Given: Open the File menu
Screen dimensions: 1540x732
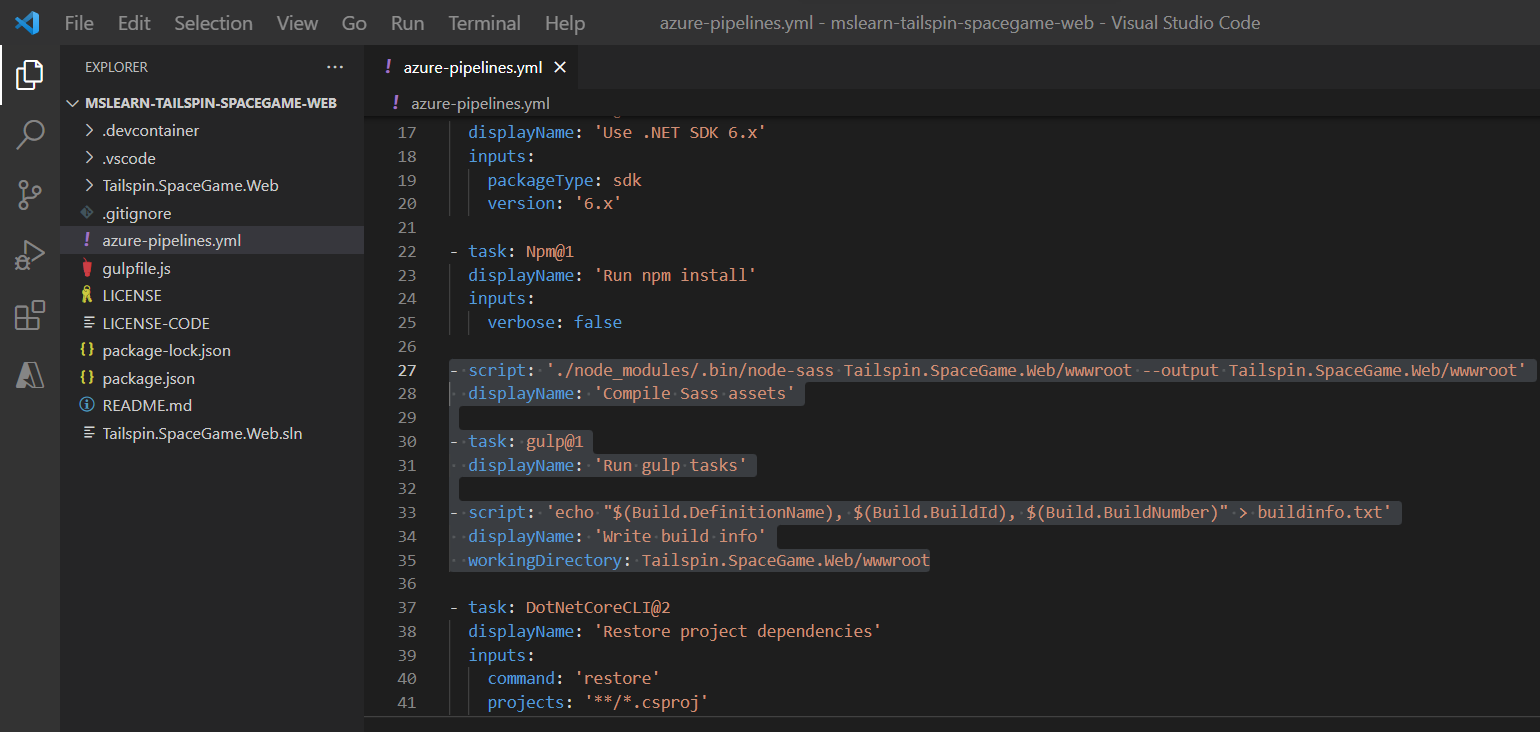Looking at the screenshot, I should click(79, 23).
